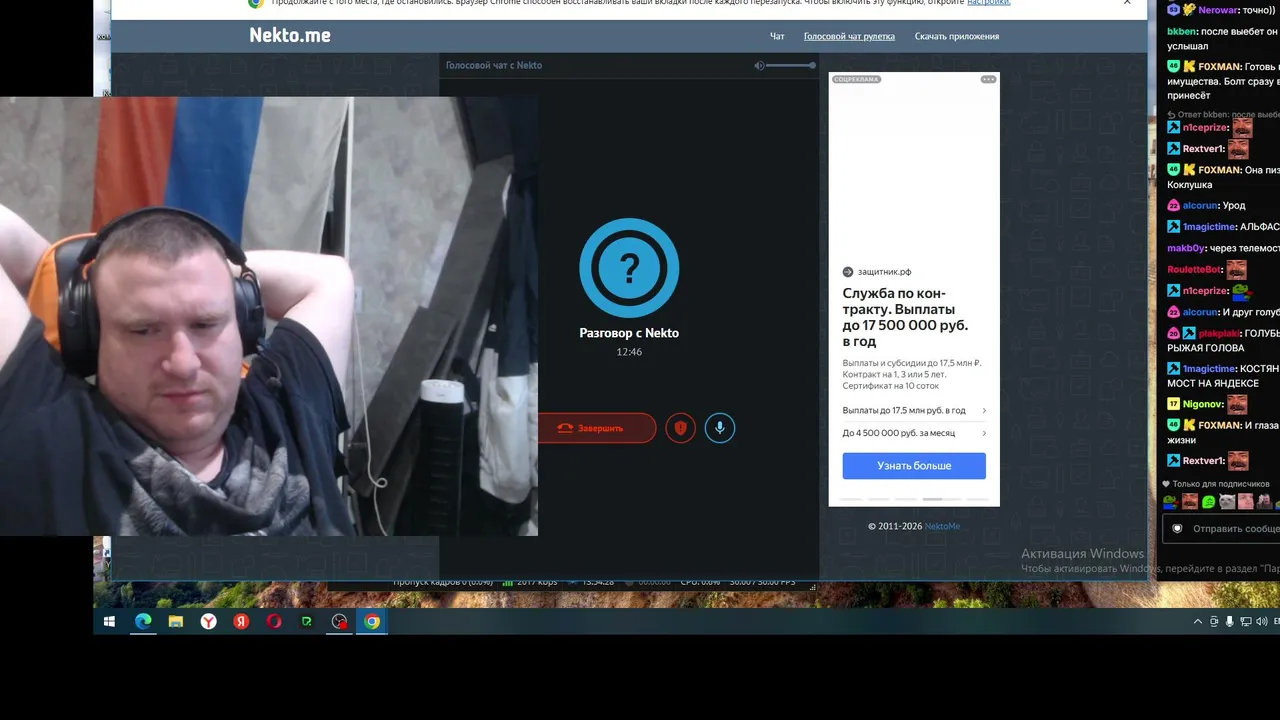Open Yandex Browser from the taskbar
Image resolution: width=1280 pixels, height=720 pixels.
coord(208,621)
